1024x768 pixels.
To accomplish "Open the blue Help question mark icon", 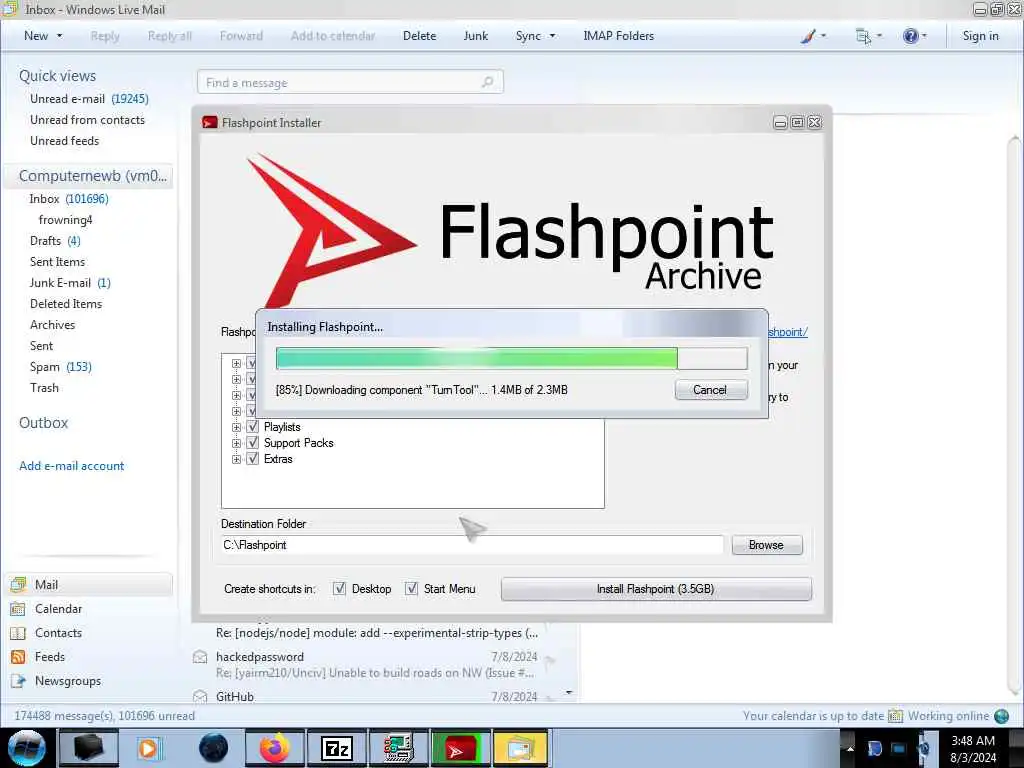I will pos(910,36).
